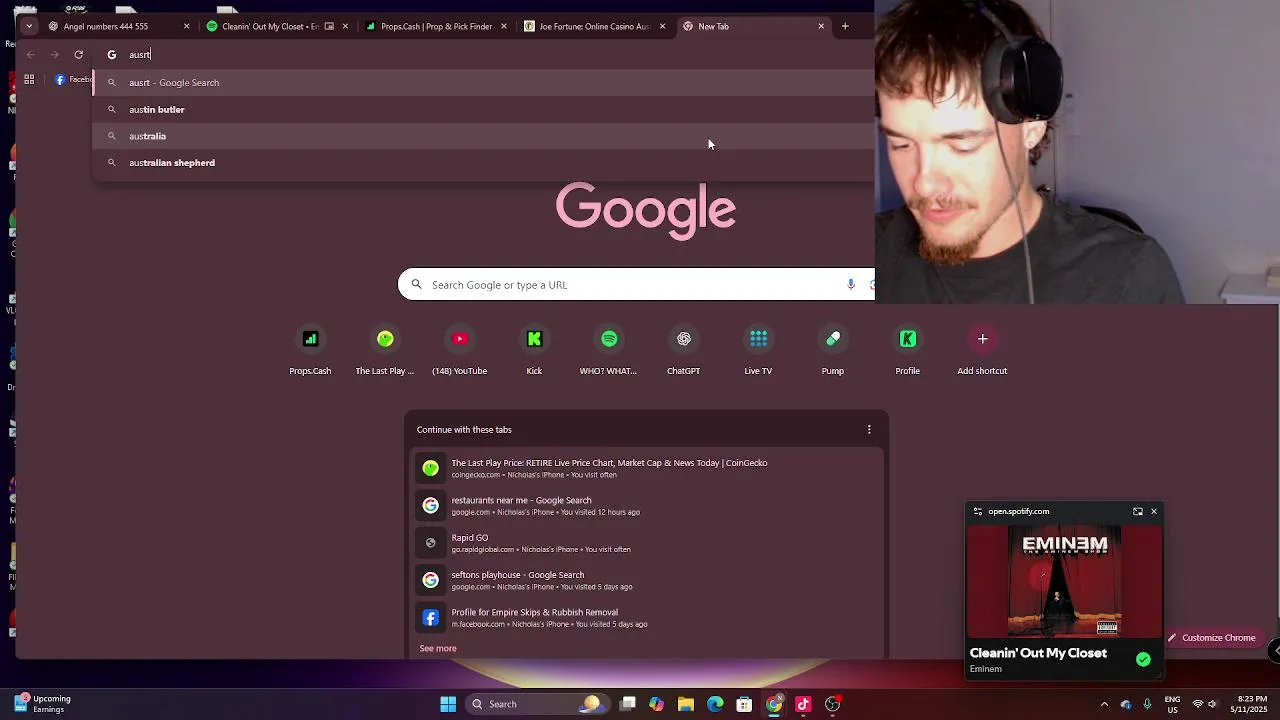The height and width of the screenshot is (720, 1280).
Task: Open the TikTok taskbar app
Action: pos(803,704)
